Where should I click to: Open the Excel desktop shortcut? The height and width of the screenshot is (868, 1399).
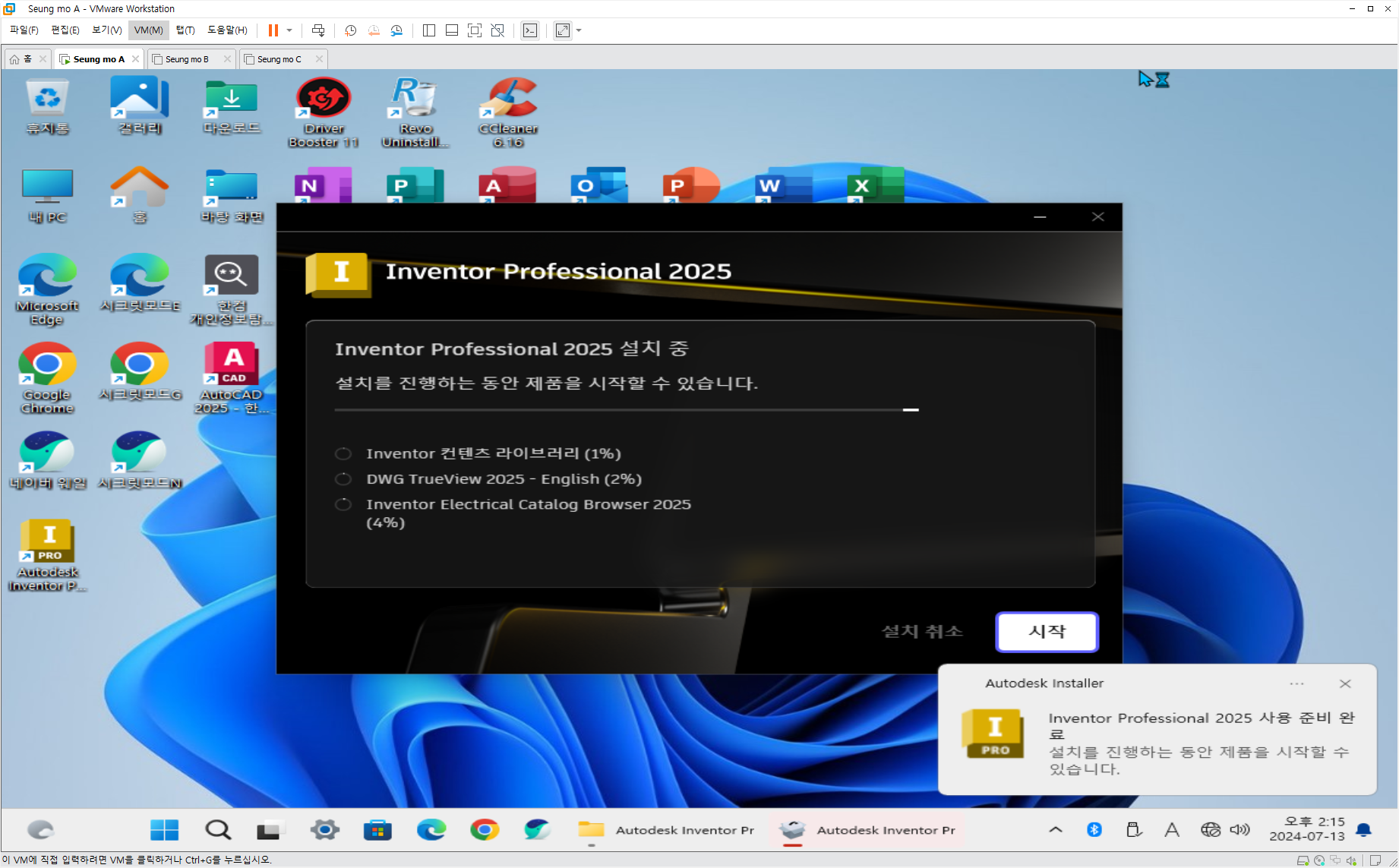pos(876,185)
